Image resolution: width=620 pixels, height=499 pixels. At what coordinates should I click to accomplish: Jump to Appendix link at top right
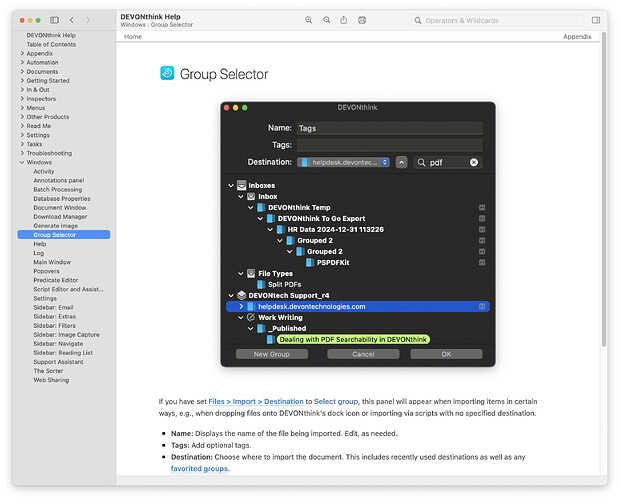(577, 36)
